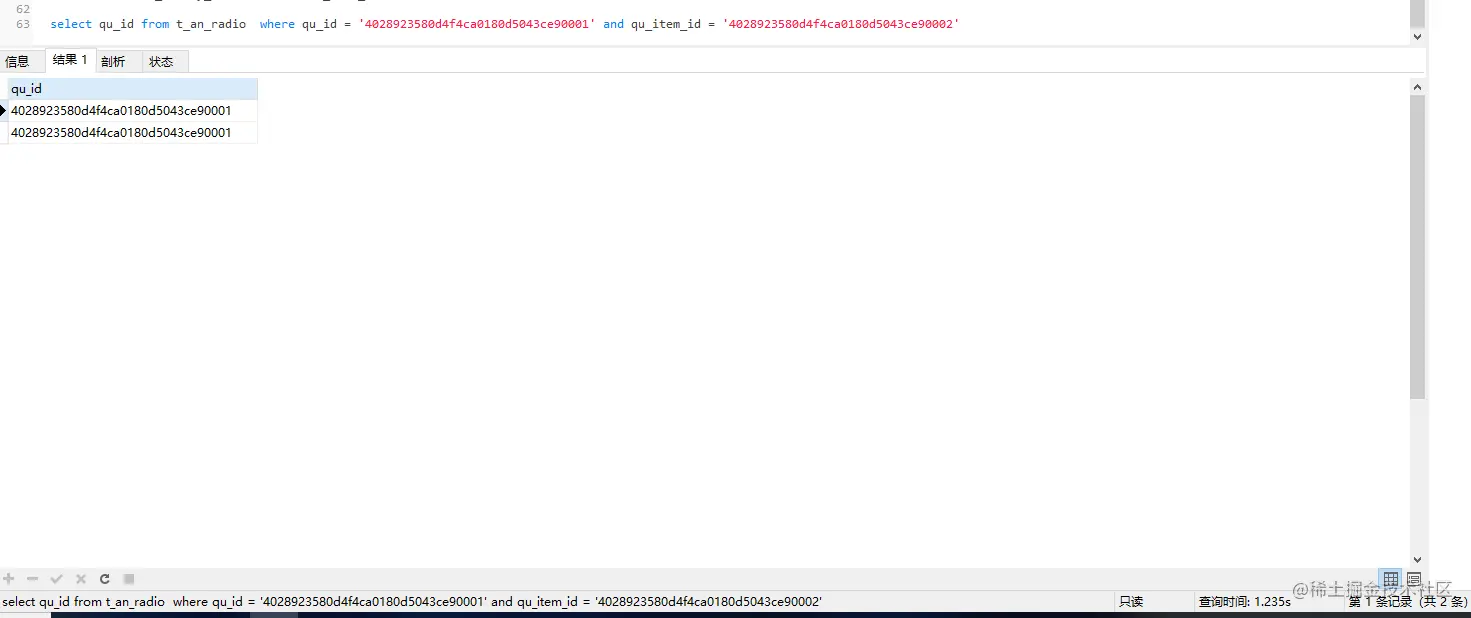
Task: Click the stop square icon
Action: pyautogui.click(x=128, y=579)
